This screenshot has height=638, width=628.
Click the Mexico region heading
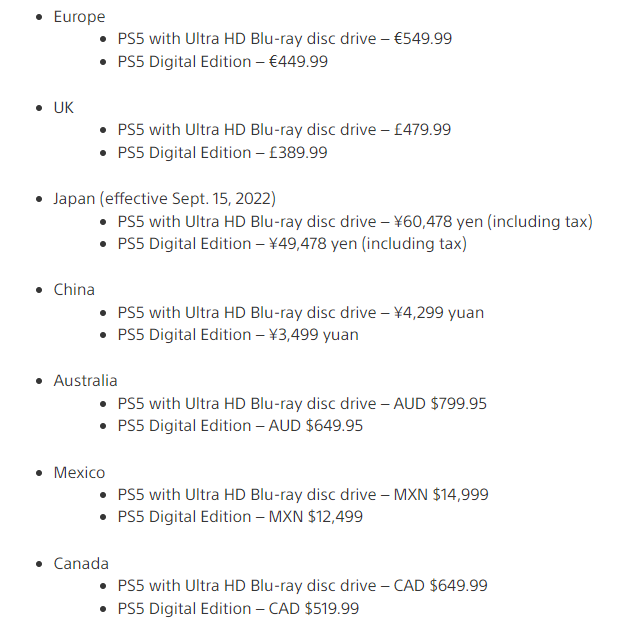click(x=79, y=473)
